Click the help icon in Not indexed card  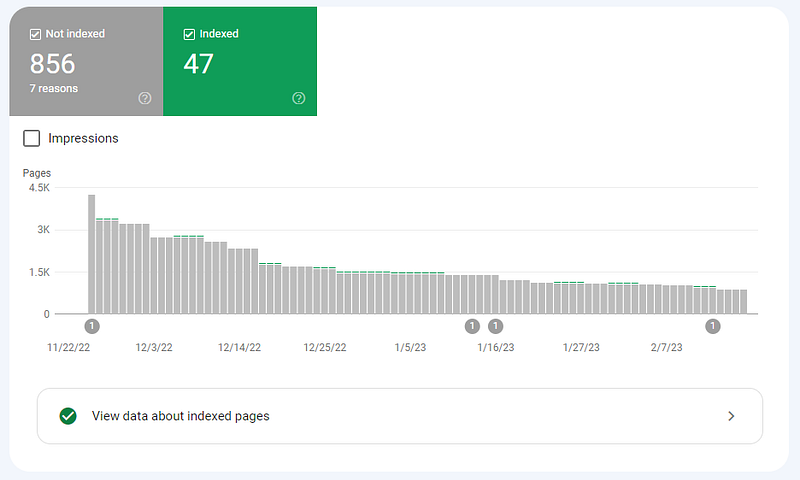point(145,98)
